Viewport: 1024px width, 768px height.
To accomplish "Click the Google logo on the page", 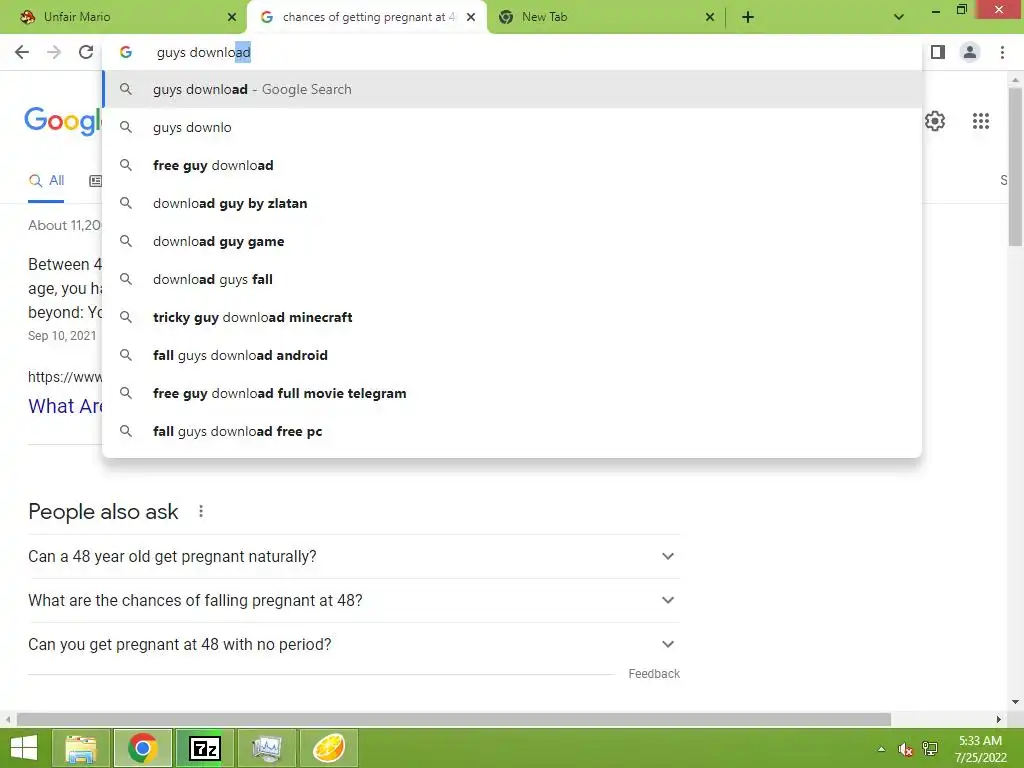I will pos(63,121).
